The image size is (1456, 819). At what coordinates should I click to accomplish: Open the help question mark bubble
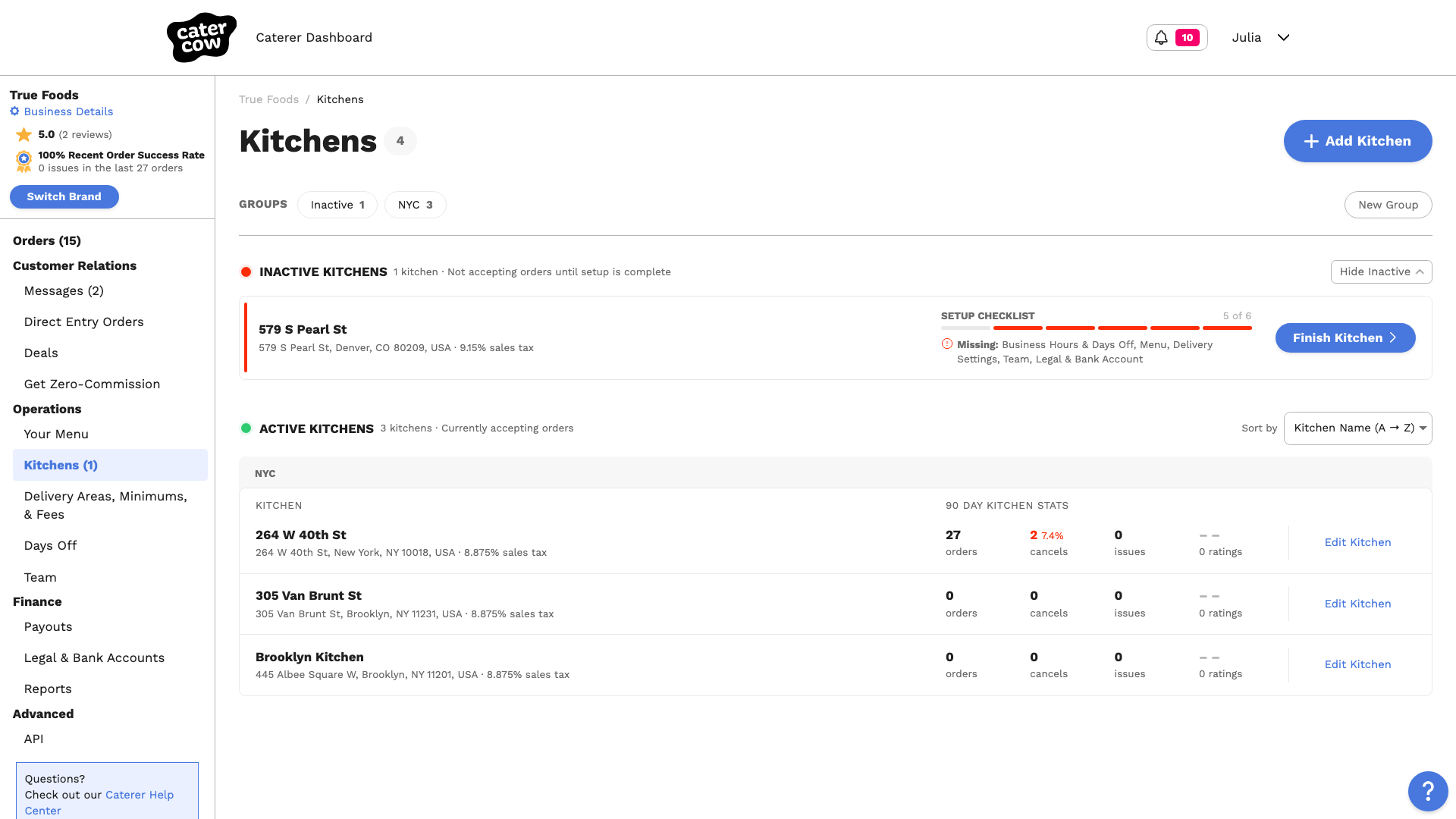(1428, 791)
